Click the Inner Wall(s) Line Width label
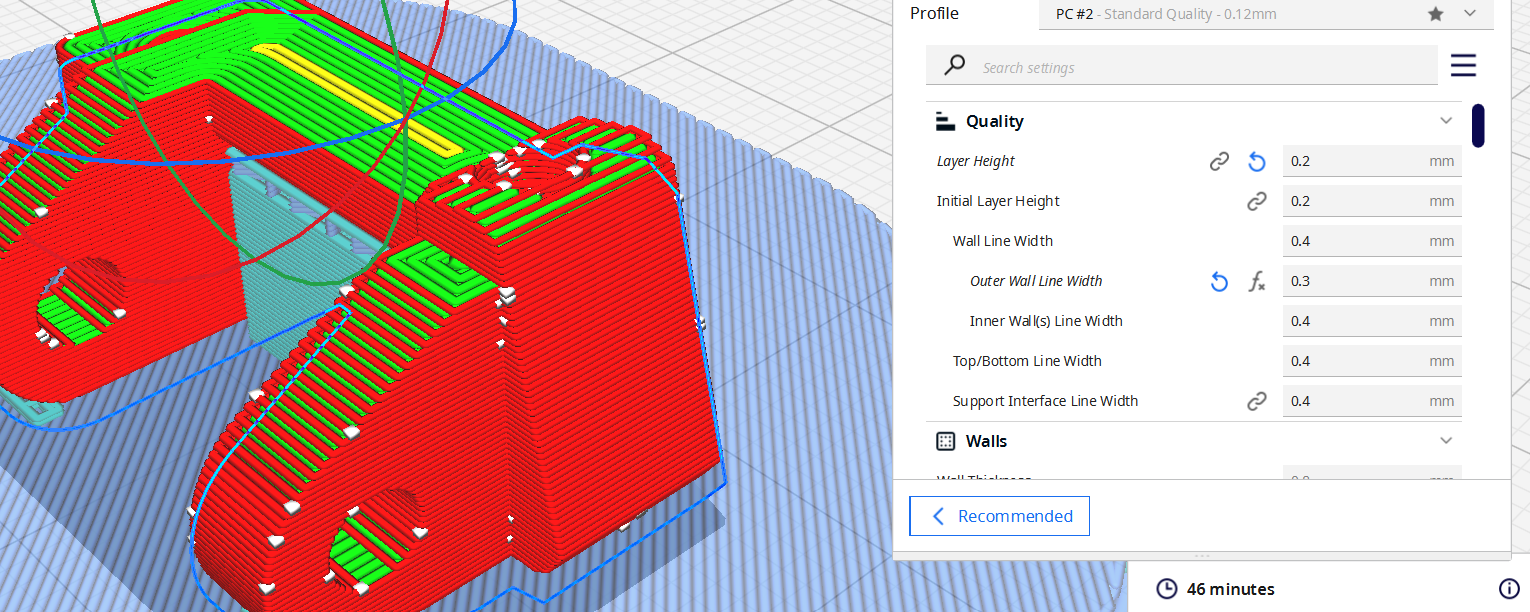The height and width of the screenshot is (612, 1530). (1046, 321)
